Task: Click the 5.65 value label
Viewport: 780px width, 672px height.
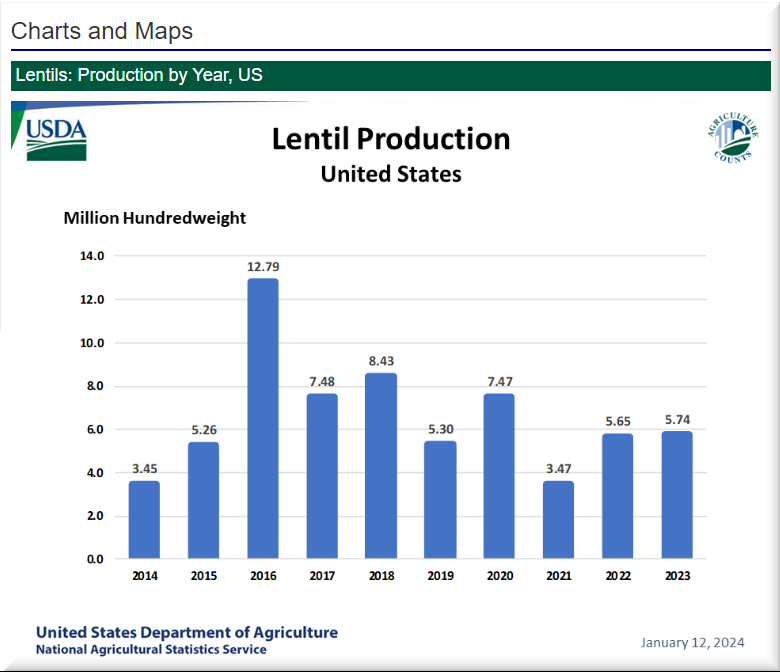Action: (617, 421)
